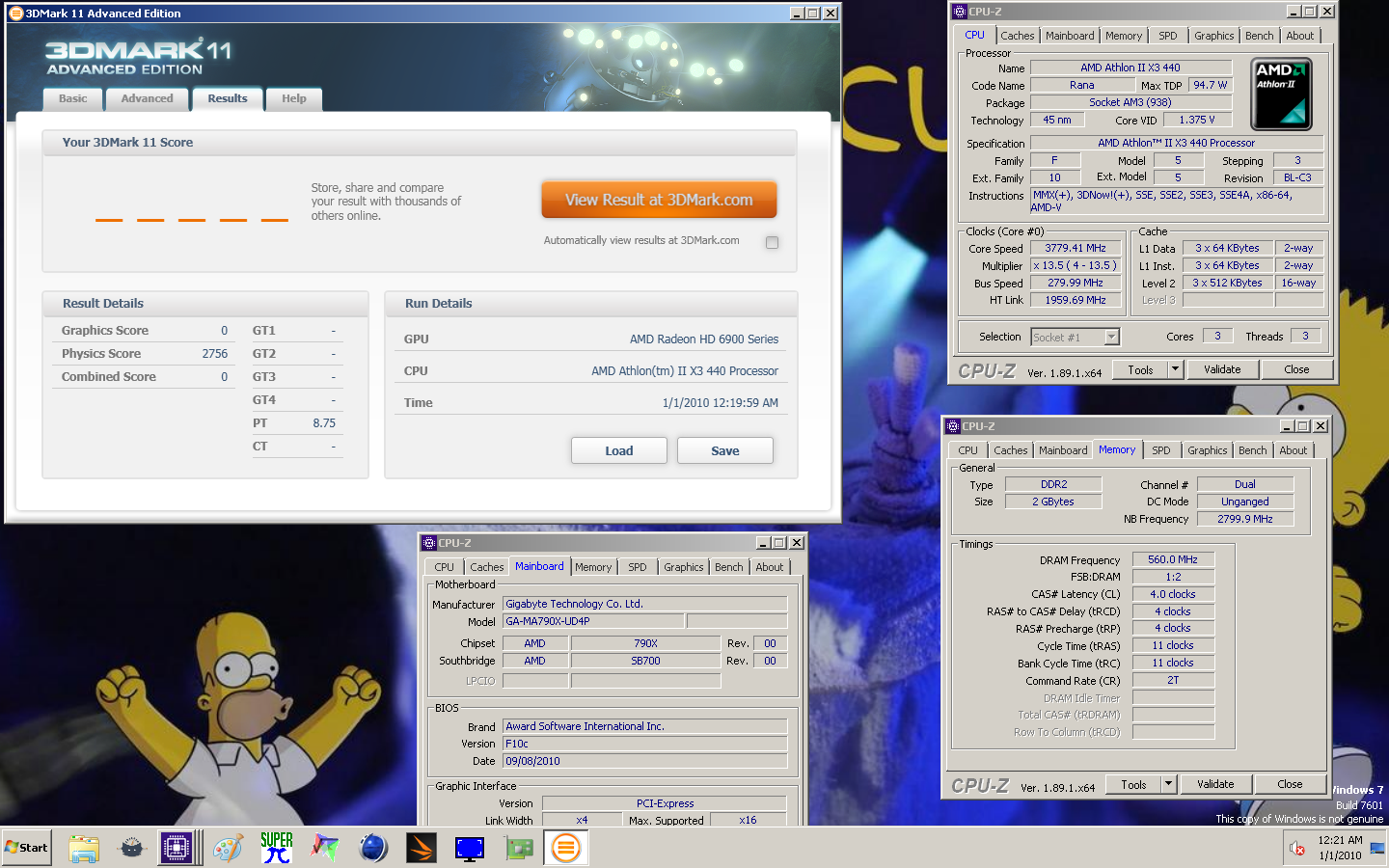
Task: Expand the Tools arrow in Memory tab window
Action: 1168,784
